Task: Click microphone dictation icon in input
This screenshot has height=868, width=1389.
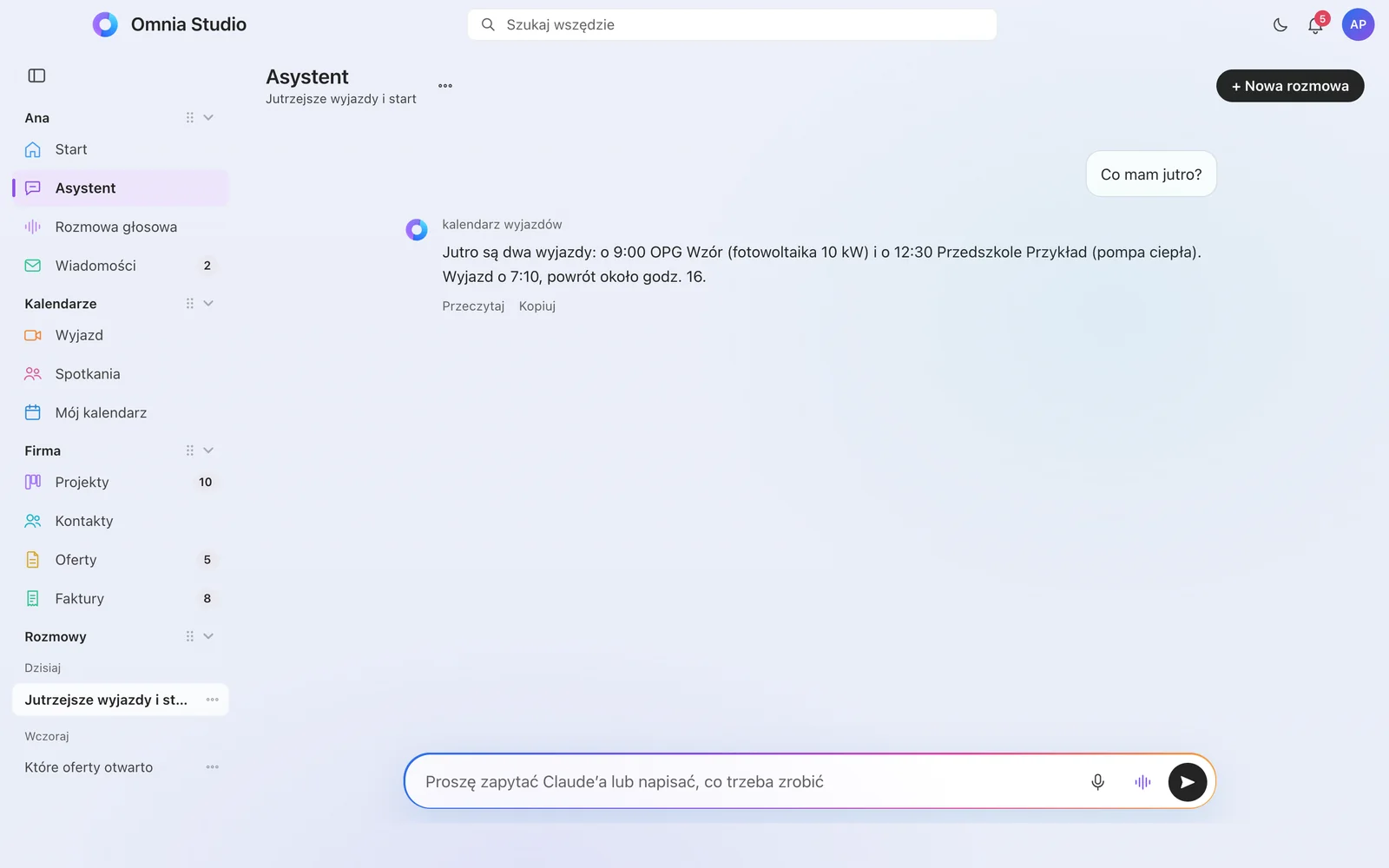Action: [x=1097, y=782]
